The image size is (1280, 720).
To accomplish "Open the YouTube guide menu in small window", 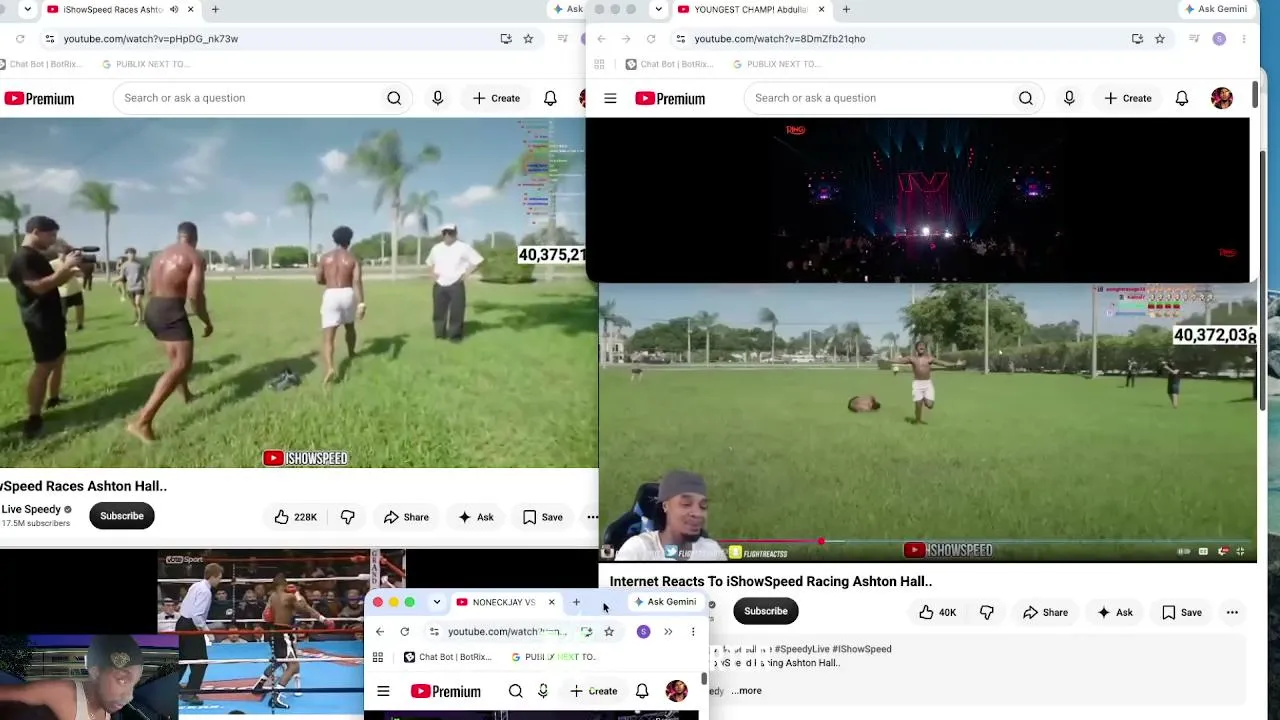I will point(383,691).
